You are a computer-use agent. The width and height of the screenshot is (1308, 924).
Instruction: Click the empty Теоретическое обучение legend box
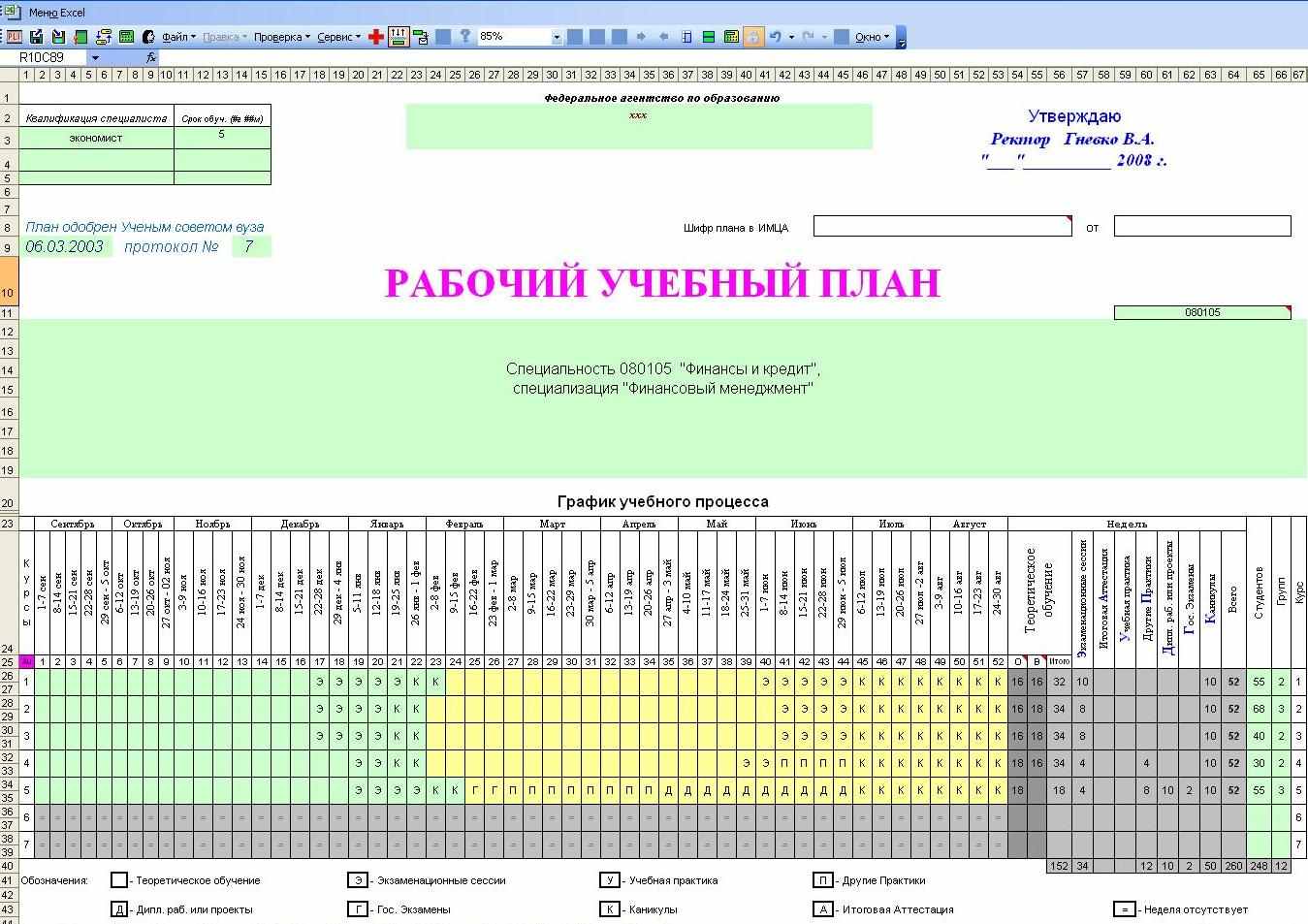pos(119,880)
